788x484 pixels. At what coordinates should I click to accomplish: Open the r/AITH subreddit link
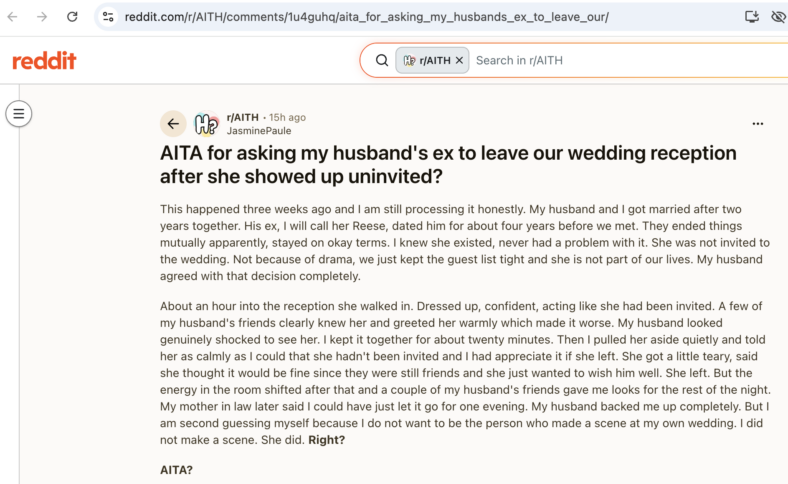(x=242, y=117)
